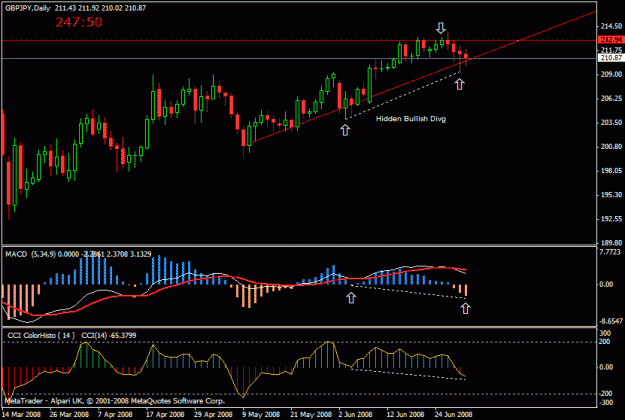
Task: Click the MACD (5,34,9) indicator label
Action: point(31,254)
